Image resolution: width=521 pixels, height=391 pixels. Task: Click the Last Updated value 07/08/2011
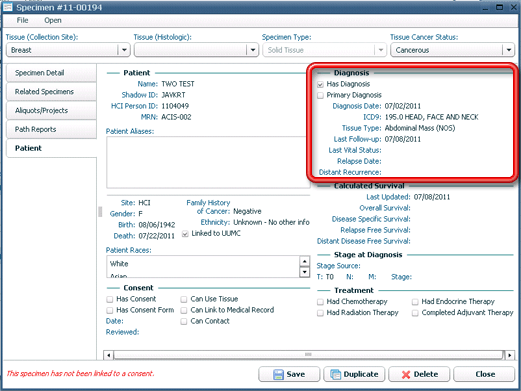coord(432,197)
